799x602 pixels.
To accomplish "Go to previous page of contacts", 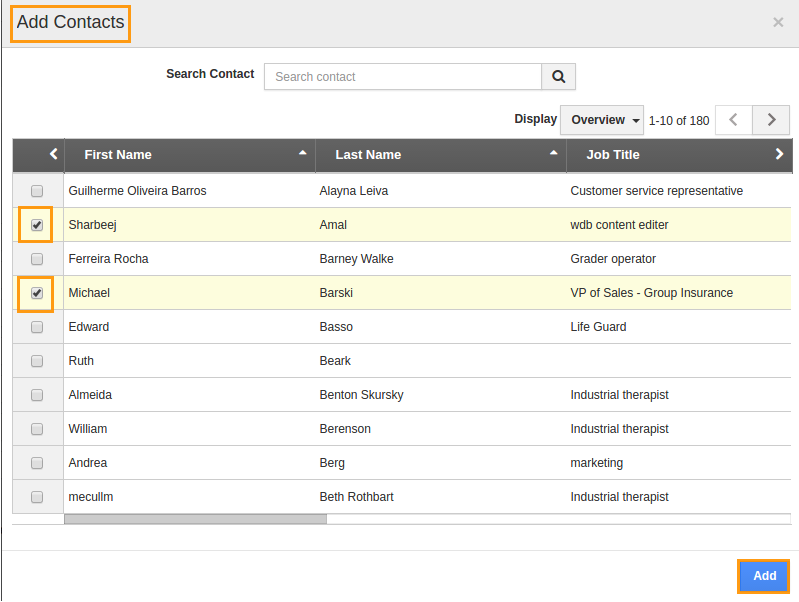I will [733, 120].
